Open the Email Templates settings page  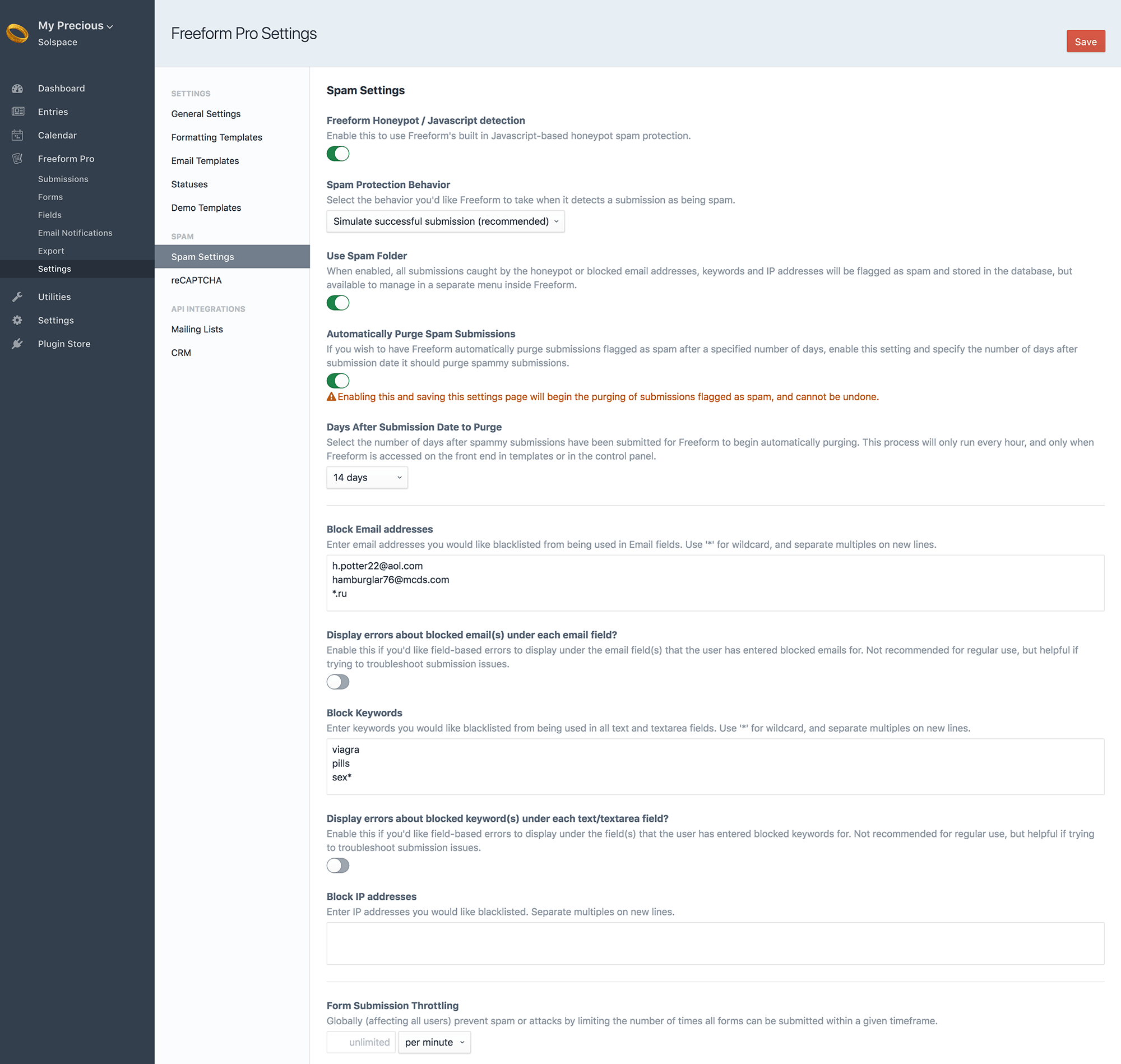click(205, 160)
